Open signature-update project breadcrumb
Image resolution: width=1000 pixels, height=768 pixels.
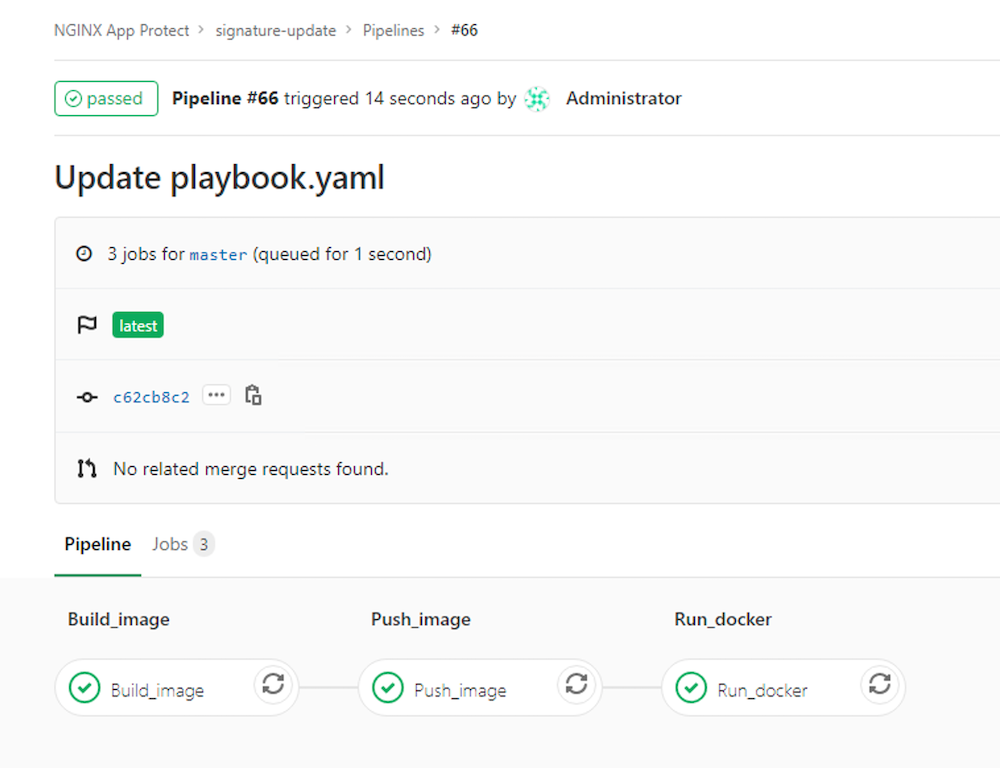point(276,31)
